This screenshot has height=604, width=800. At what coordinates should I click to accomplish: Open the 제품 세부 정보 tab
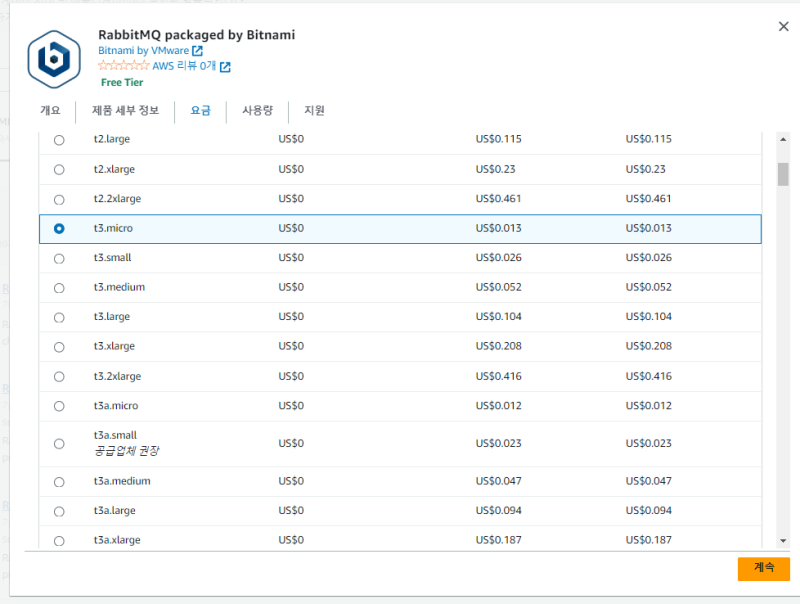pos(126,110)
